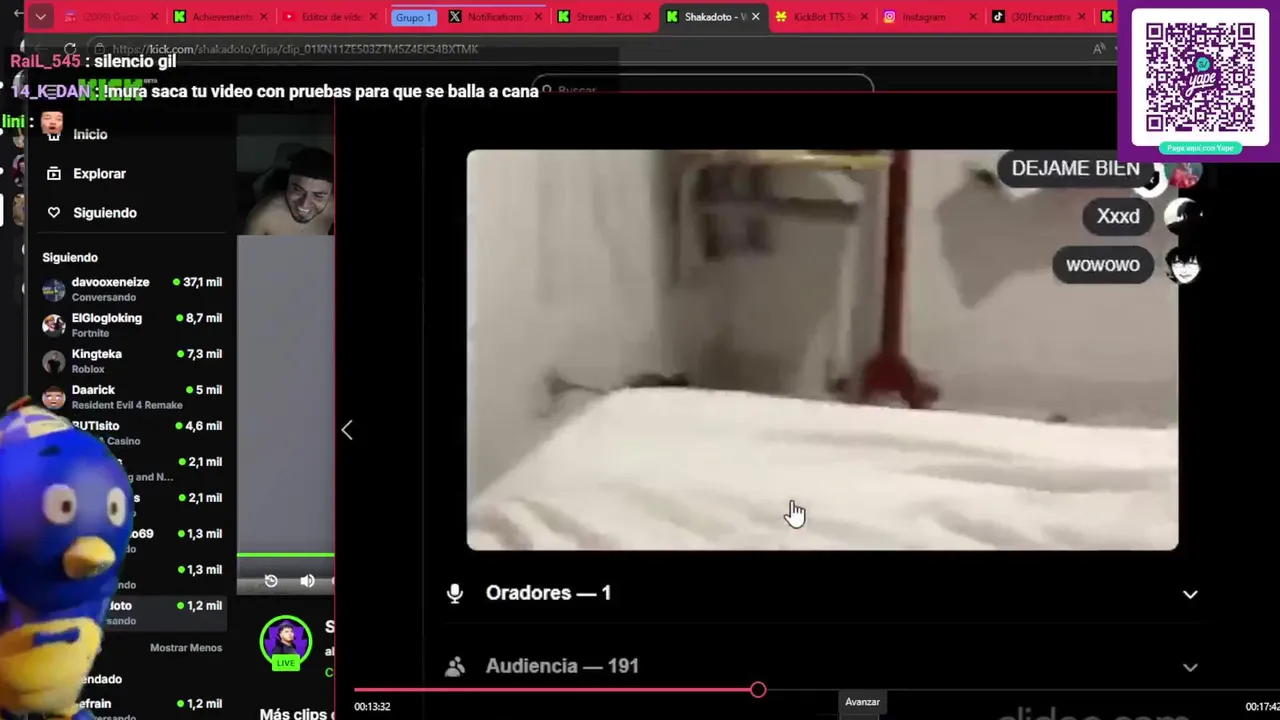
Task: Click the streamer LIVE avatar
Action: point(286,642)
